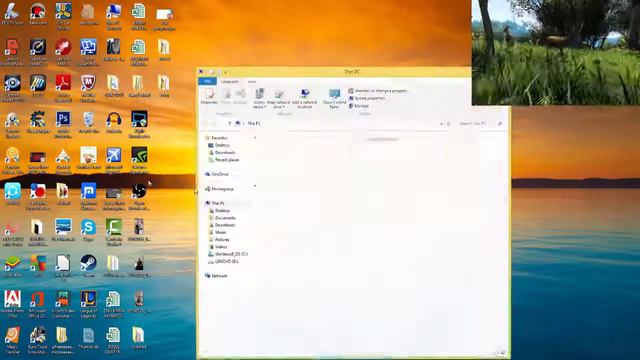
Task: Collapse the Favorites group in the sidebar
Action: coord(256,138)
